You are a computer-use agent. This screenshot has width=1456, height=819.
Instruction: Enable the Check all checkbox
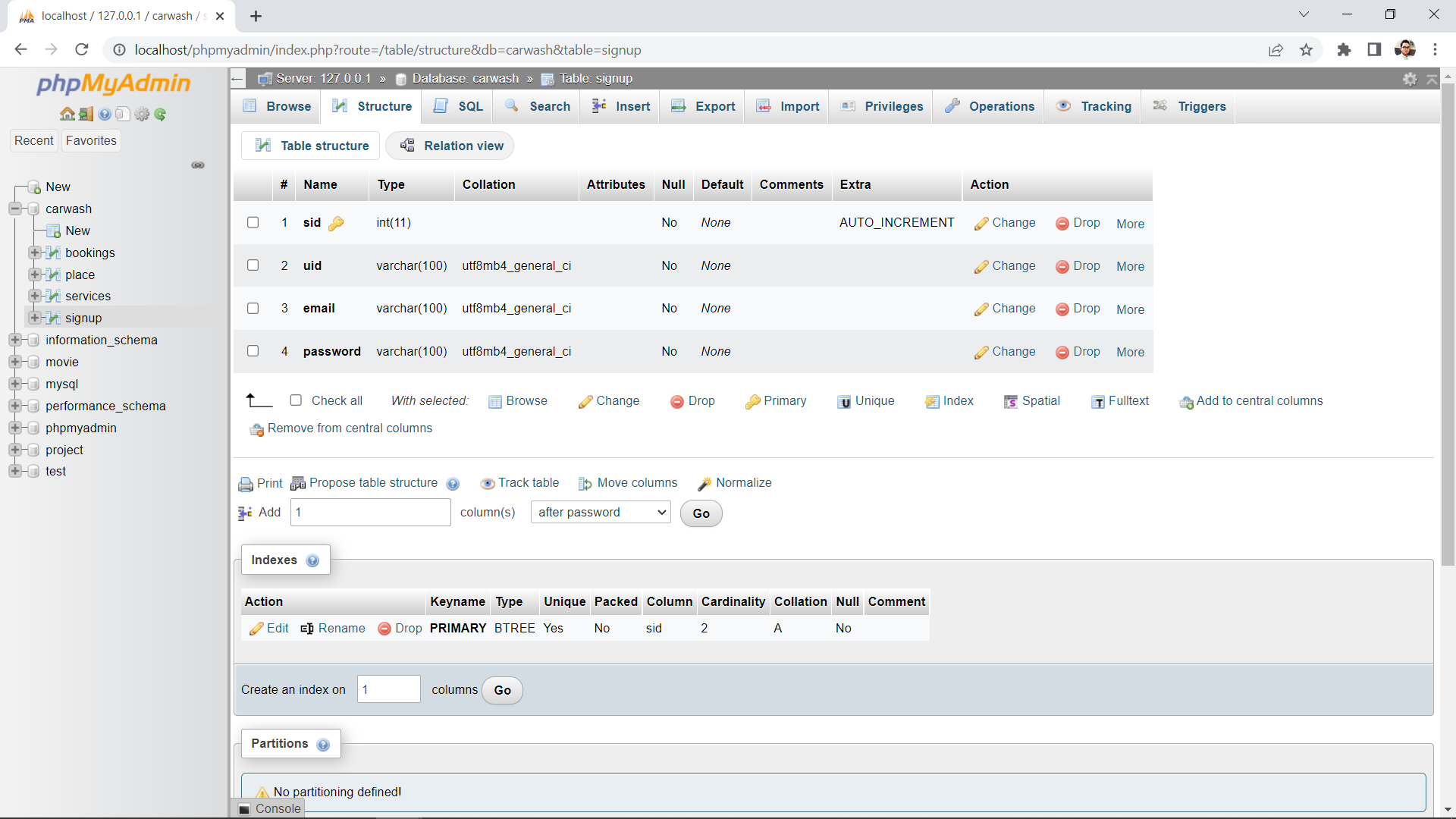pyautogui.click(x=297, y=400)
